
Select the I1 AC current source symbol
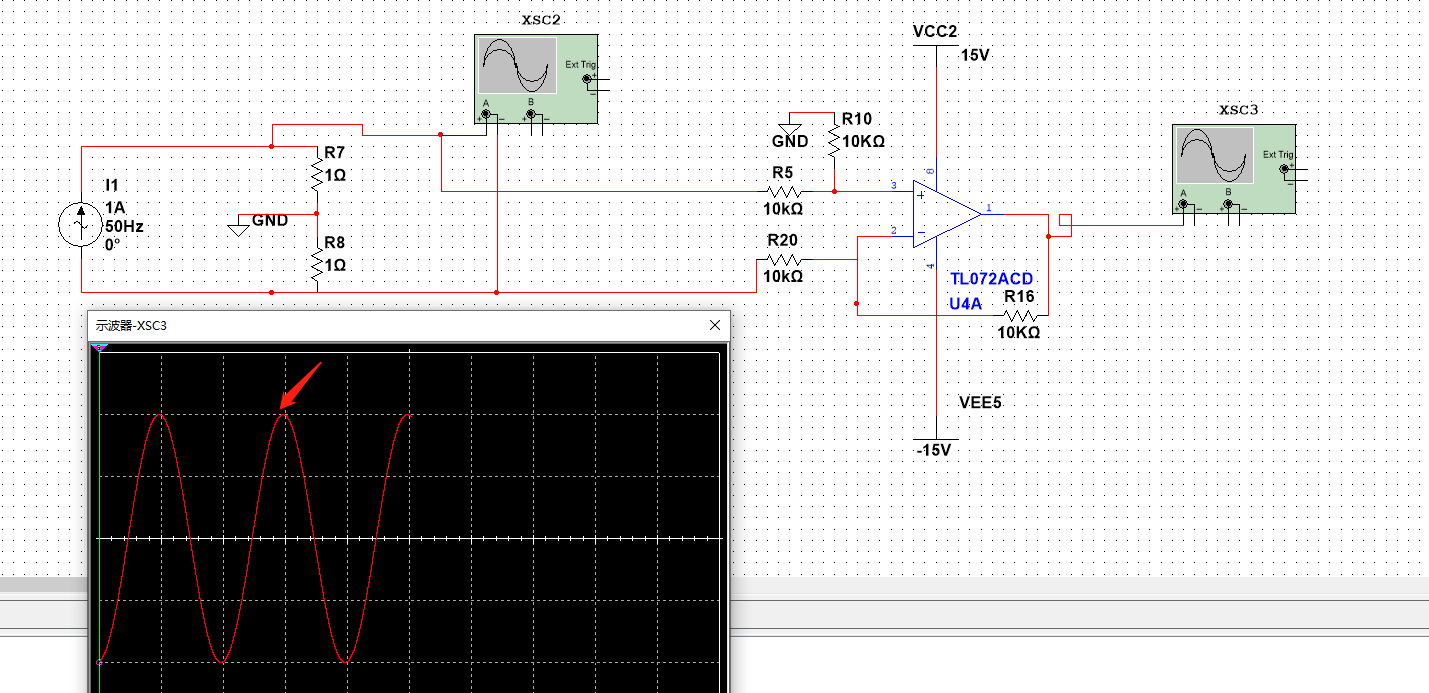[x=80, y=223]
